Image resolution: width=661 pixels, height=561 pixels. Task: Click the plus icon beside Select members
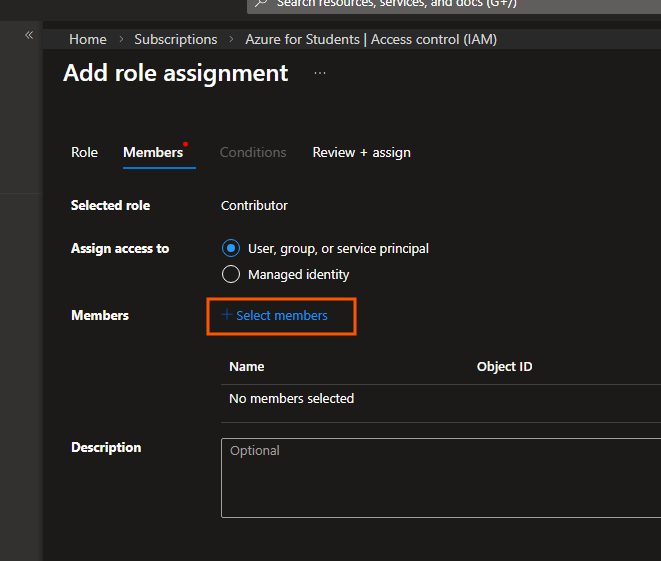tap(227, 315)
